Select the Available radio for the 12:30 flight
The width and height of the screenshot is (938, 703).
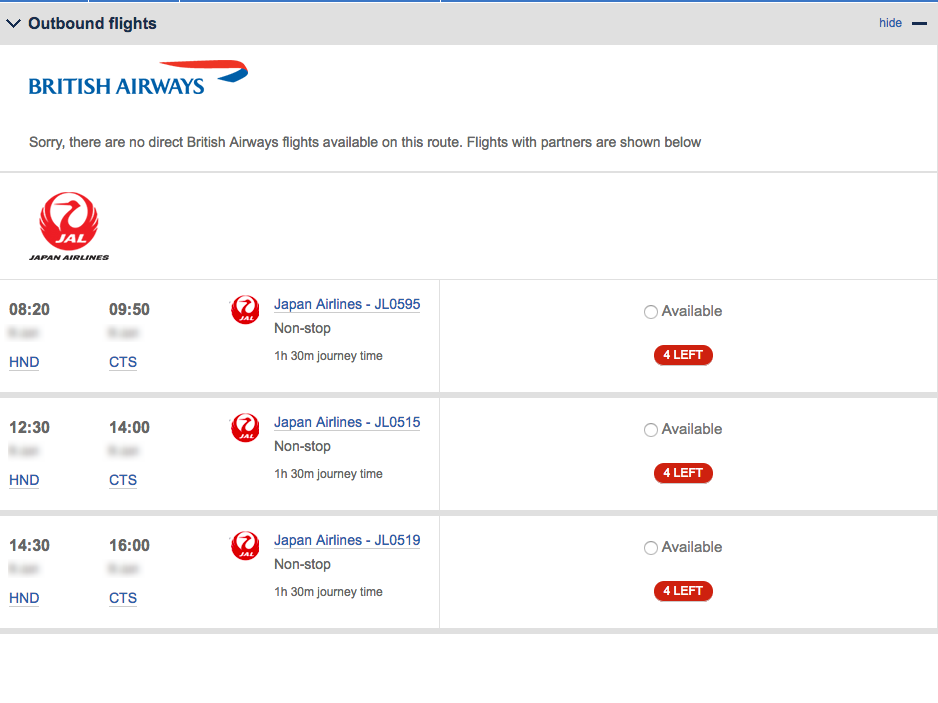click(651, 430)
